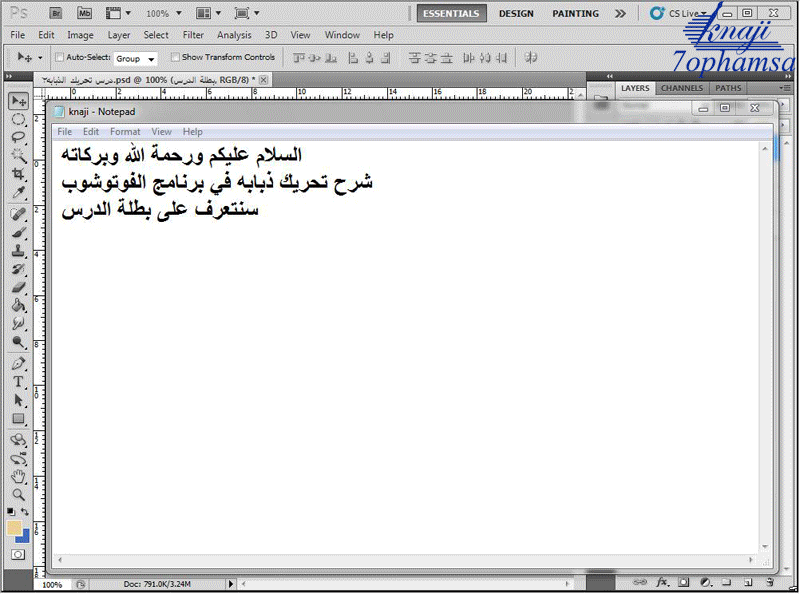This screenshot has width=800, height=594.
Task: Switch to the Design workspace
Action: pyautogui.click(x=516, y=14)
